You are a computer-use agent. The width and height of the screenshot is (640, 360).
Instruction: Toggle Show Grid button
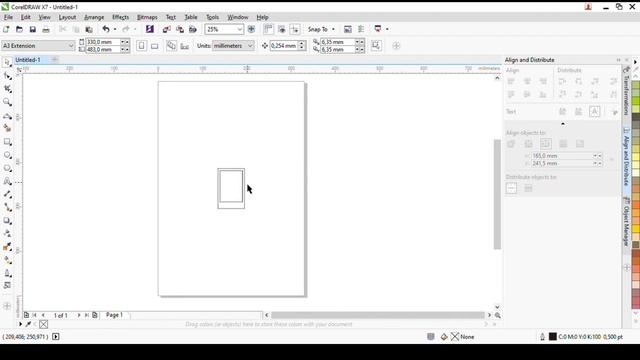point(282,29)
